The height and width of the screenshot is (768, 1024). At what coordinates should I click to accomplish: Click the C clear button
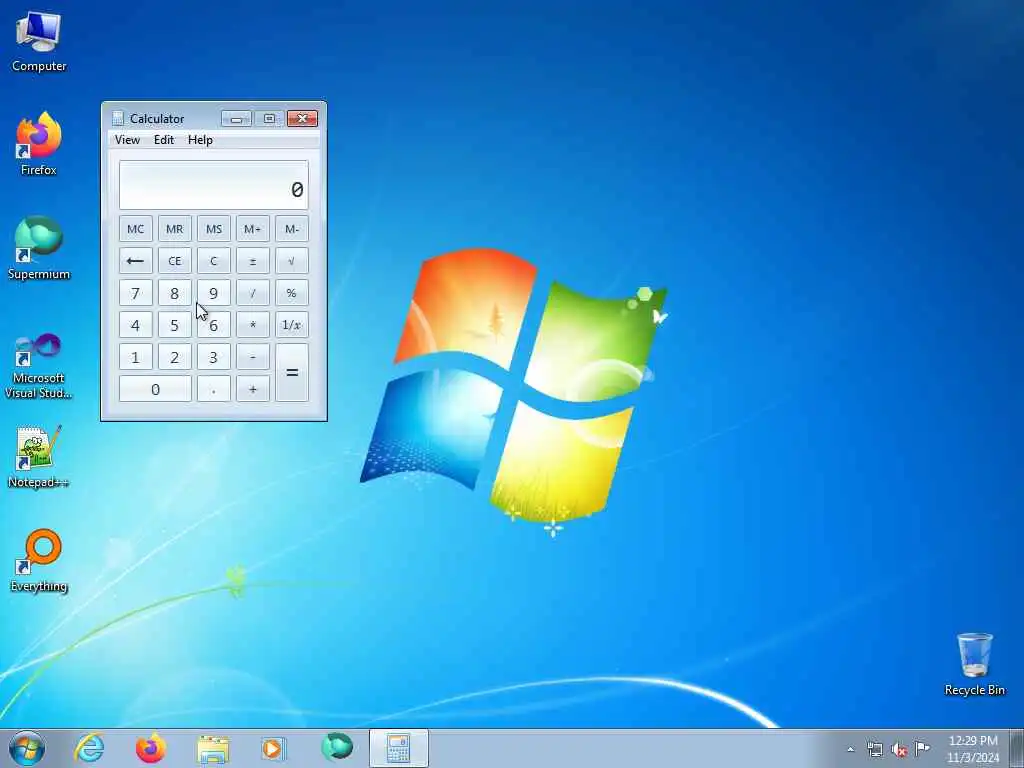point(214,261)
